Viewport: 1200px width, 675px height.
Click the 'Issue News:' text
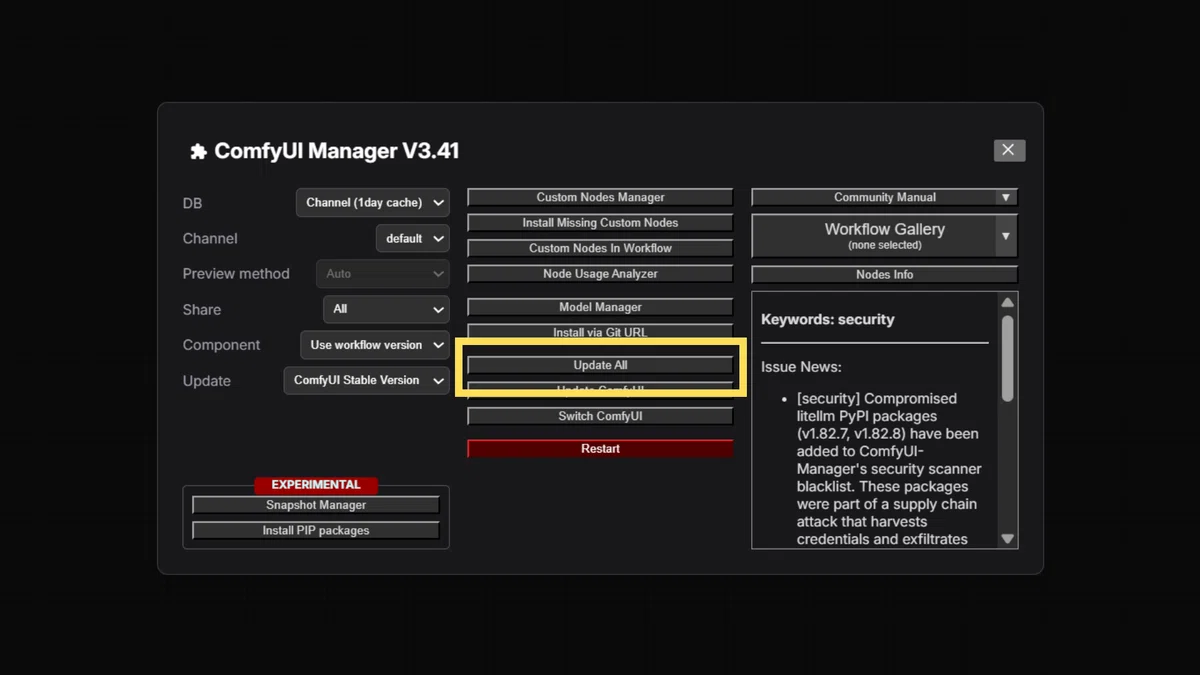(801, 367)
